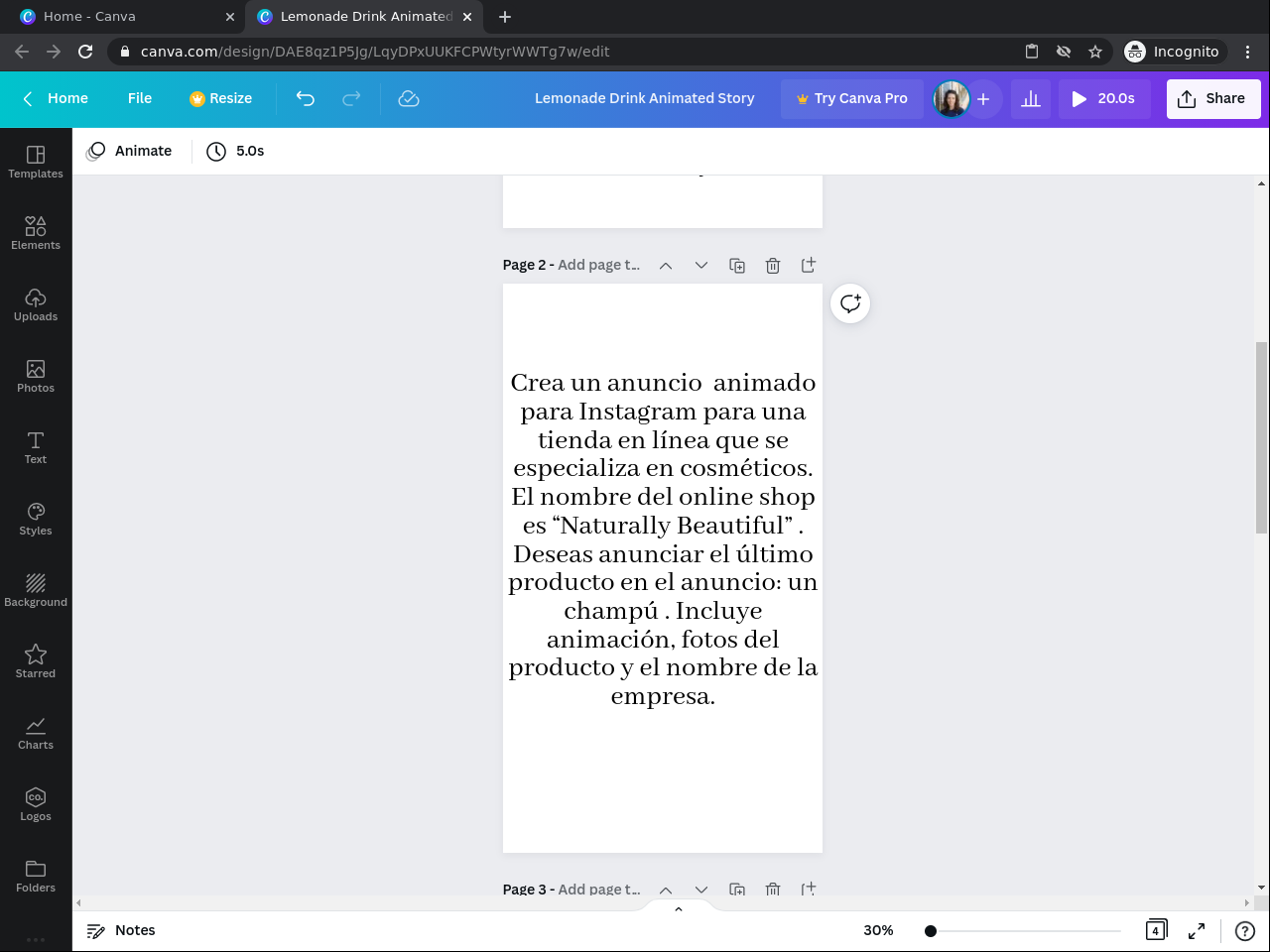This screenshot has height=952, width=1270.
Task: Switch to Lemonade Drink Animated browser tab
Action: pyautogui.click(x=364, y=17)
